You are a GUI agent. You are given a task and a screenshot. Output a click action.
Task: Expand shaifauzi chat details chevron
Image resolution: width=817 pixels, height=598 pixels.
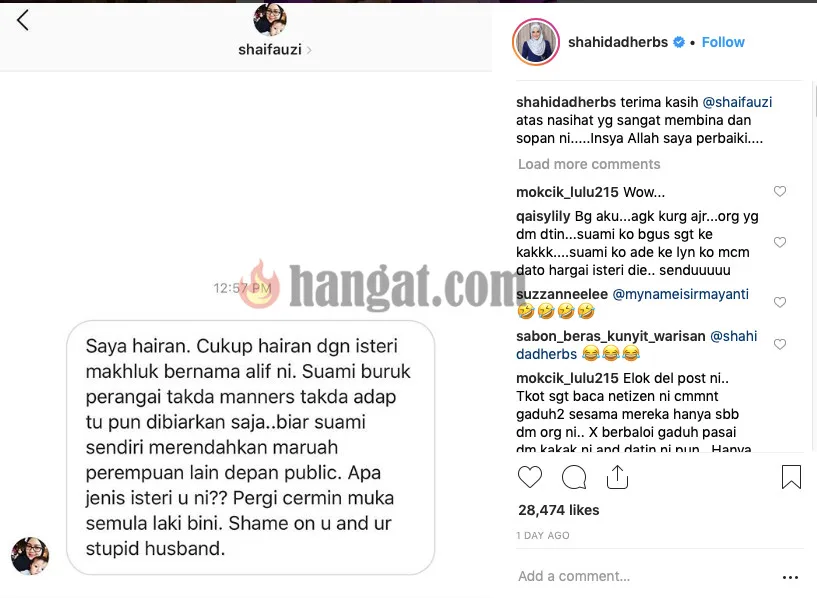[309, 50]
